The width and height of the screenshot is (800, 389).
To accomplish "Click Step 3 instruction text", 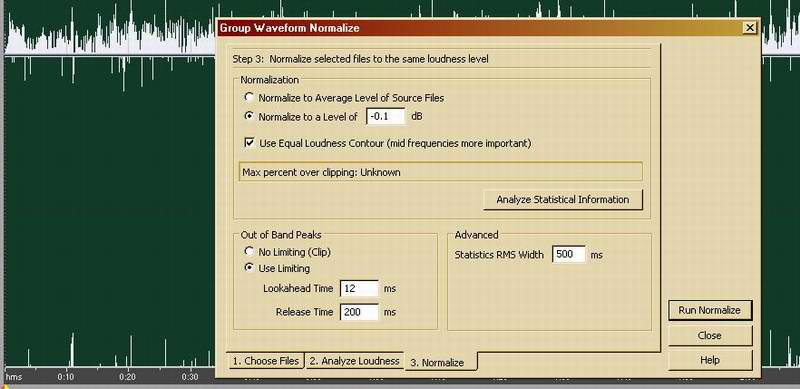I will (x=360, y=59).
